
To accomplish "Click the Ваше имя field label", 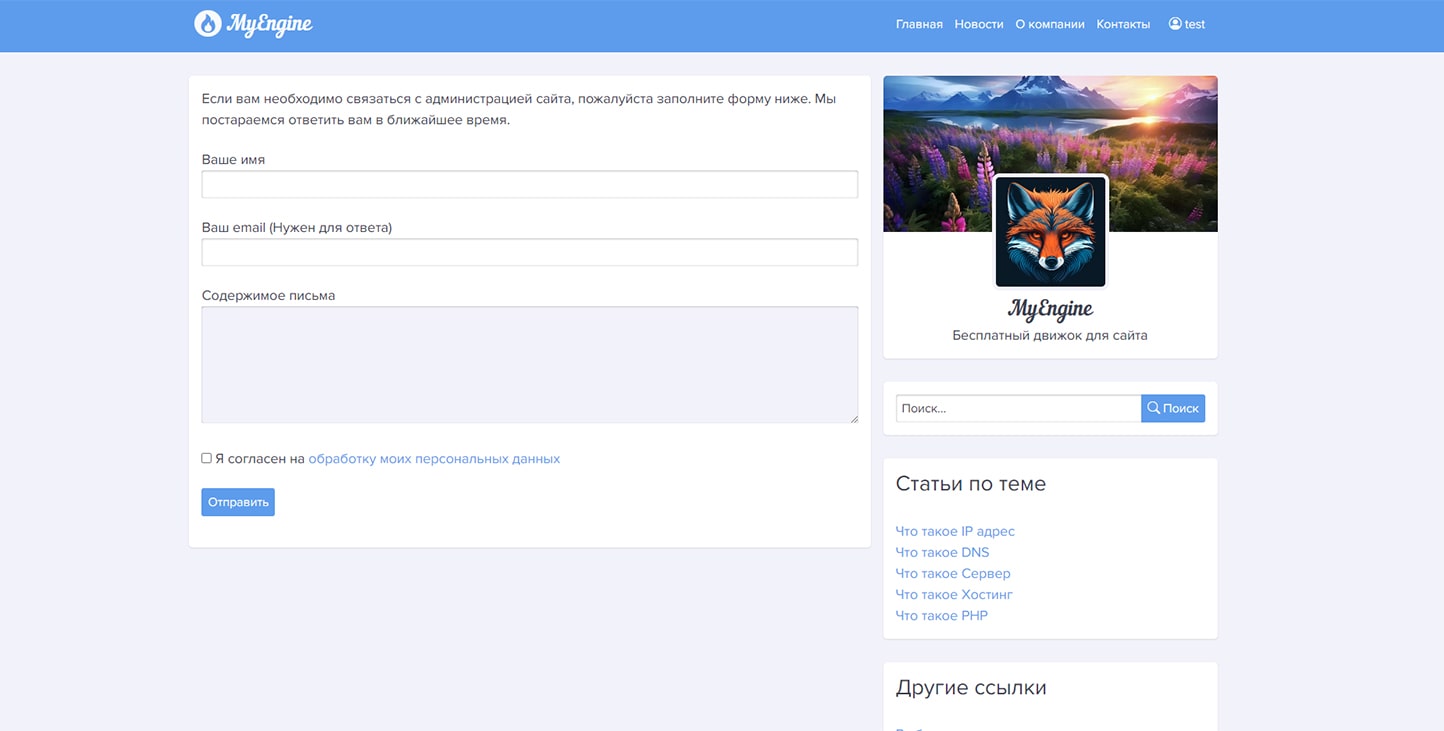I will (233, 159).
